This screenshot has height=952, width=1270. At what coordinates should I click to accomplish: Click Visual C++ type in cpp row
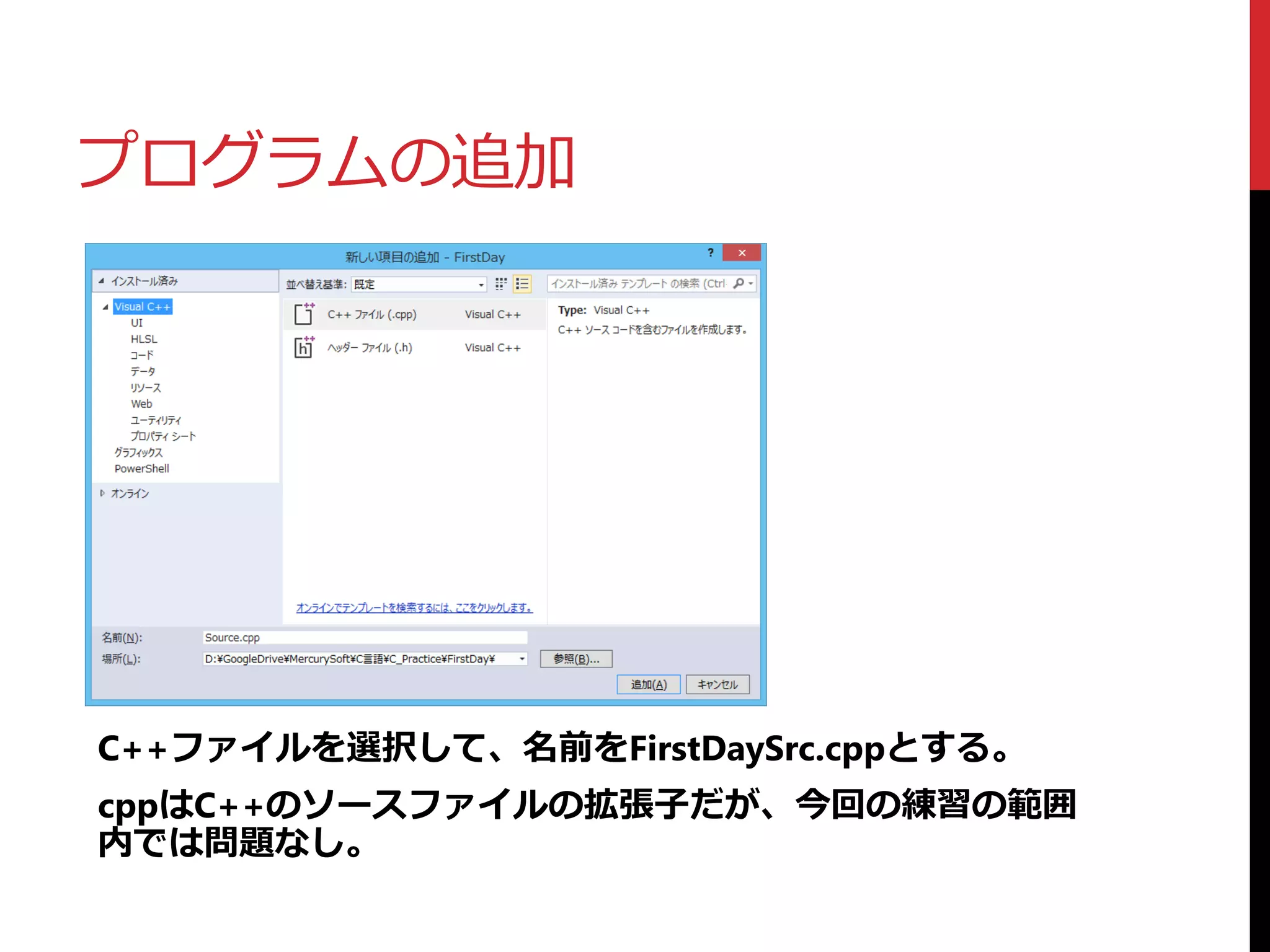point(493,314)
